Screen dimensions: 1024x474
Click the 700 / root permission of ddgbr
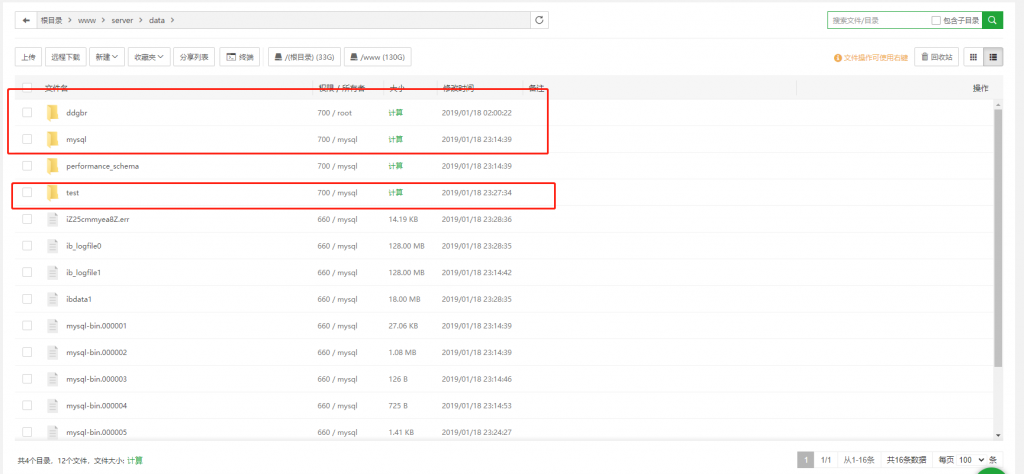pos(334,112)
